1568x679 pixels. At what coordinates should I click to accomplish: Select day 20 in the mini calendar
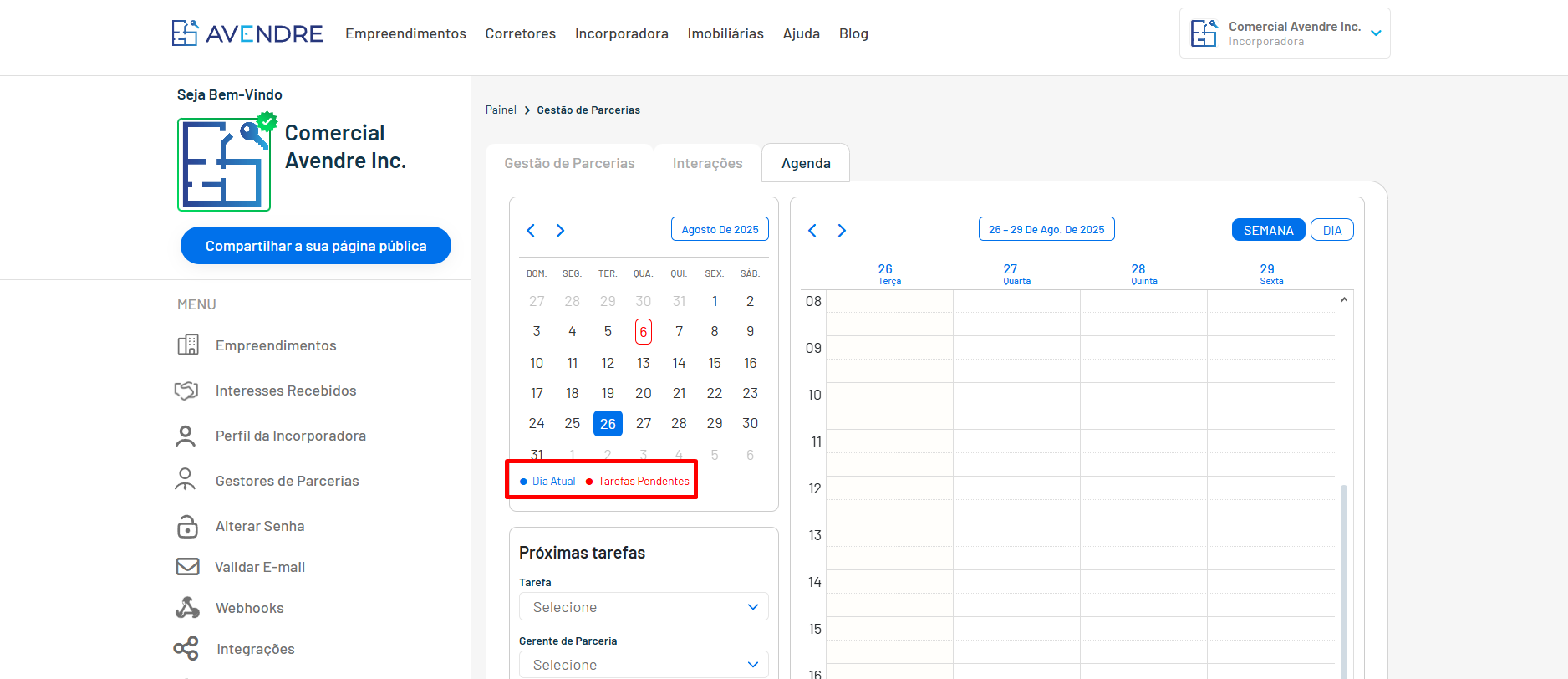[x=644, y=393]
